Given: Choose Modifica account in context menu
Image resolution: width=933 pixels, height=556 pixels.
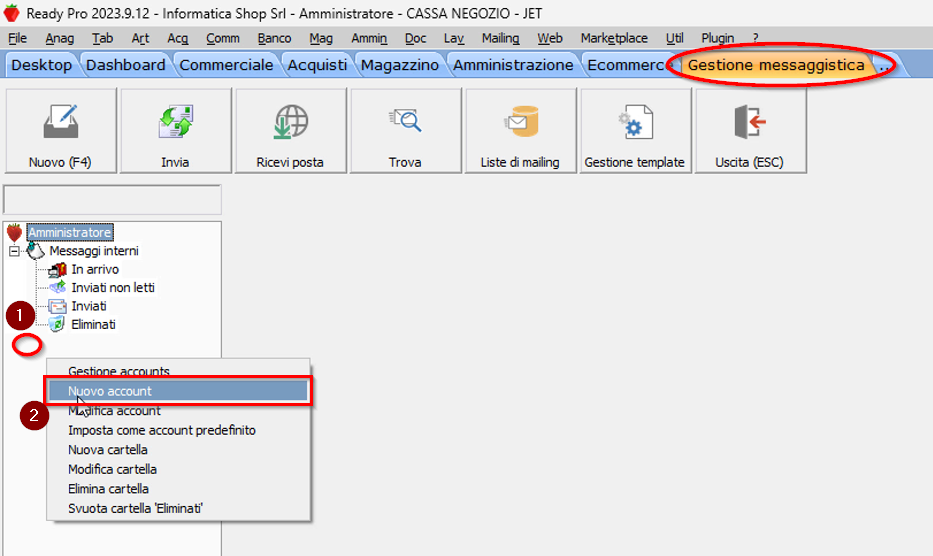Looking at the screenshot, I should [179, 411].
